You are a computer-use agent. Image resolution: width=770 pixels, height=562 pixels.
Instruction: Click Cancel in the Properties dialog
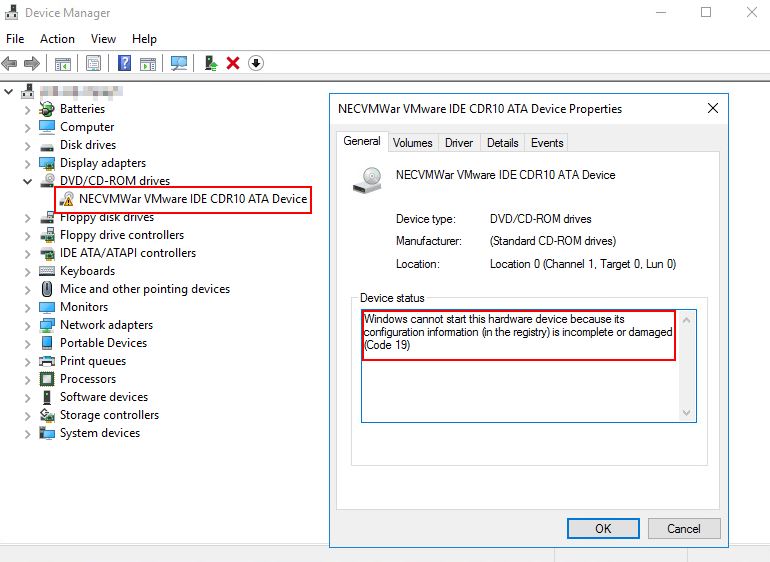point(684,529)
